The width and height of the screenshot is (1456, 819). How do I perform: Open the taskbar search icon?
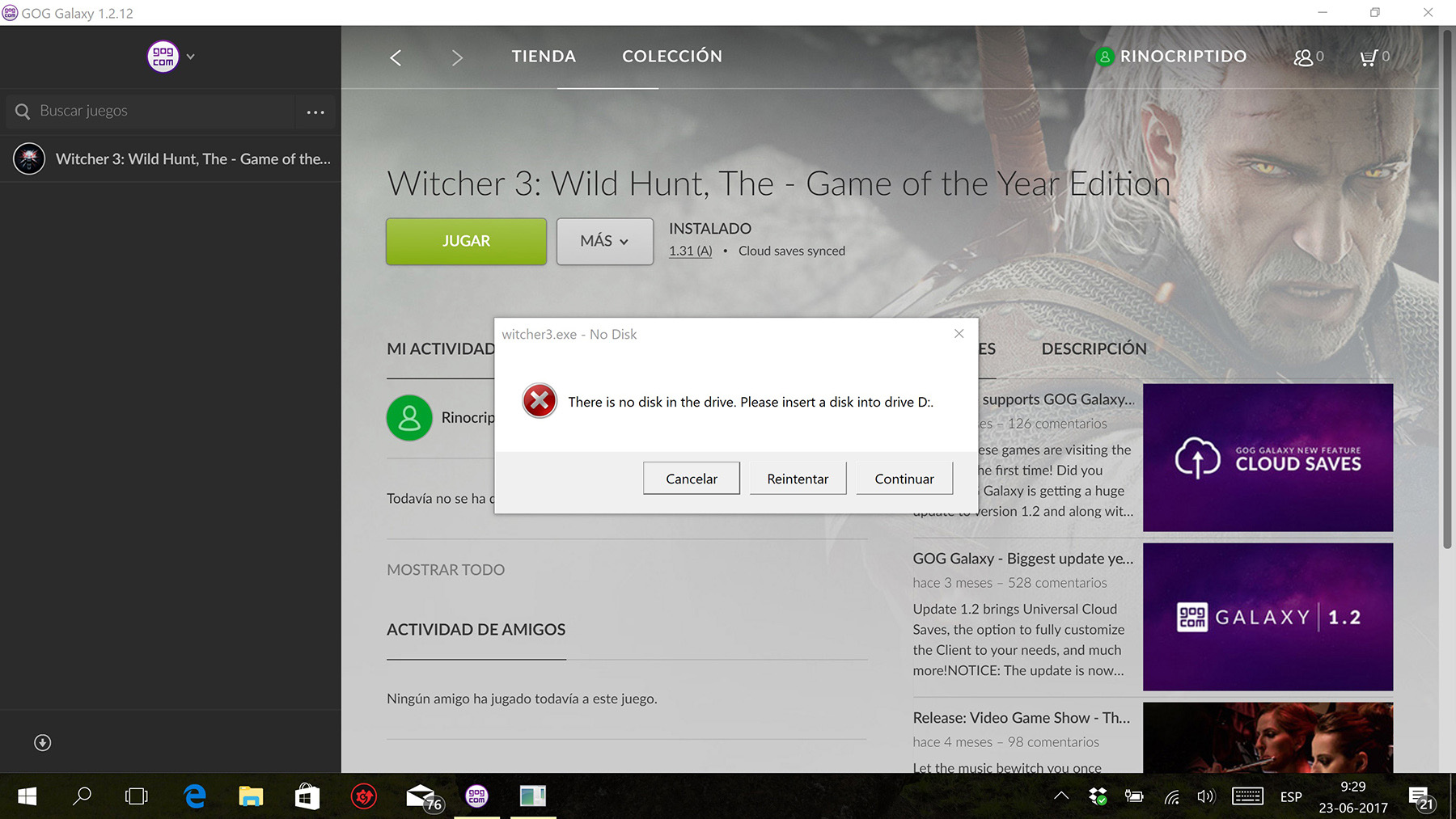(82, 796)
